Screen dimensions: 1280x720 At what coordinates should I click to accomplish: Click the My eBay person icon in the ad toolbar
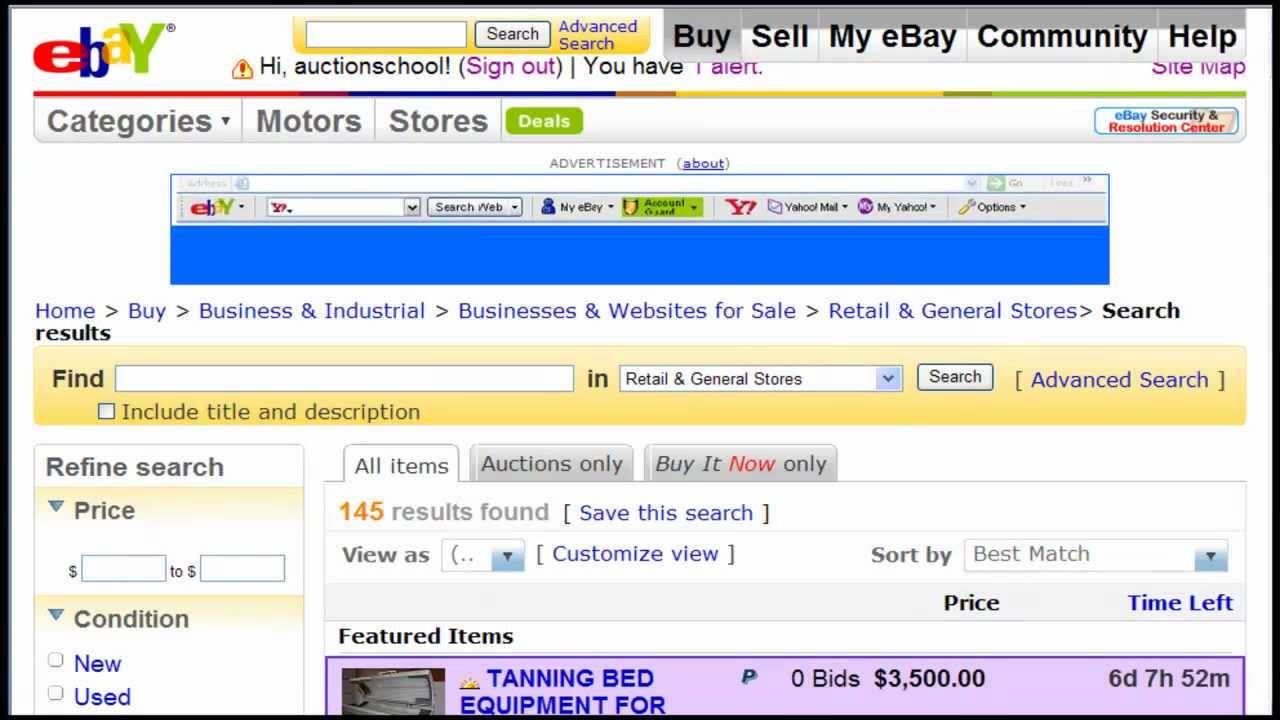(548, 207)
